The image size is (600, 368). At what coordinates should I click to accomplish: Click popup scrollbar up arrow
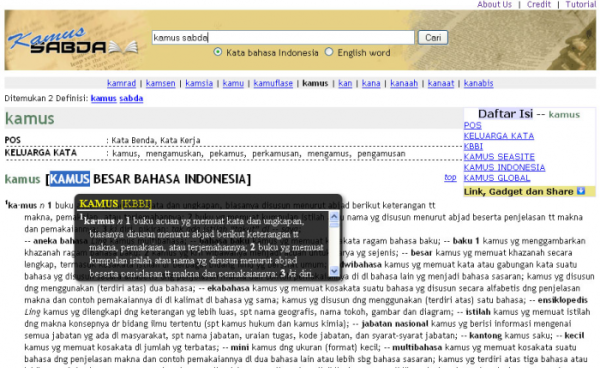tap(334, 217)
